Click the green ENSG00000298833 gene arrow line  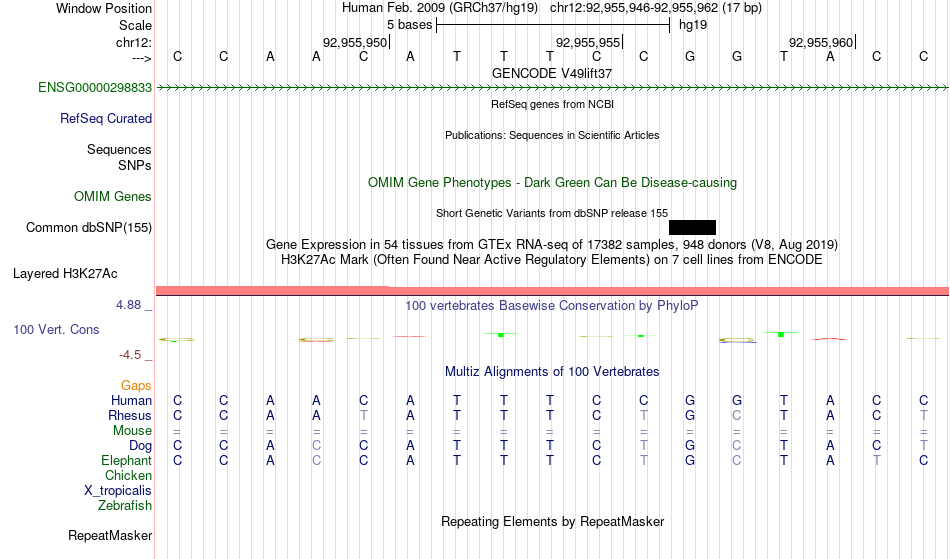552,88
